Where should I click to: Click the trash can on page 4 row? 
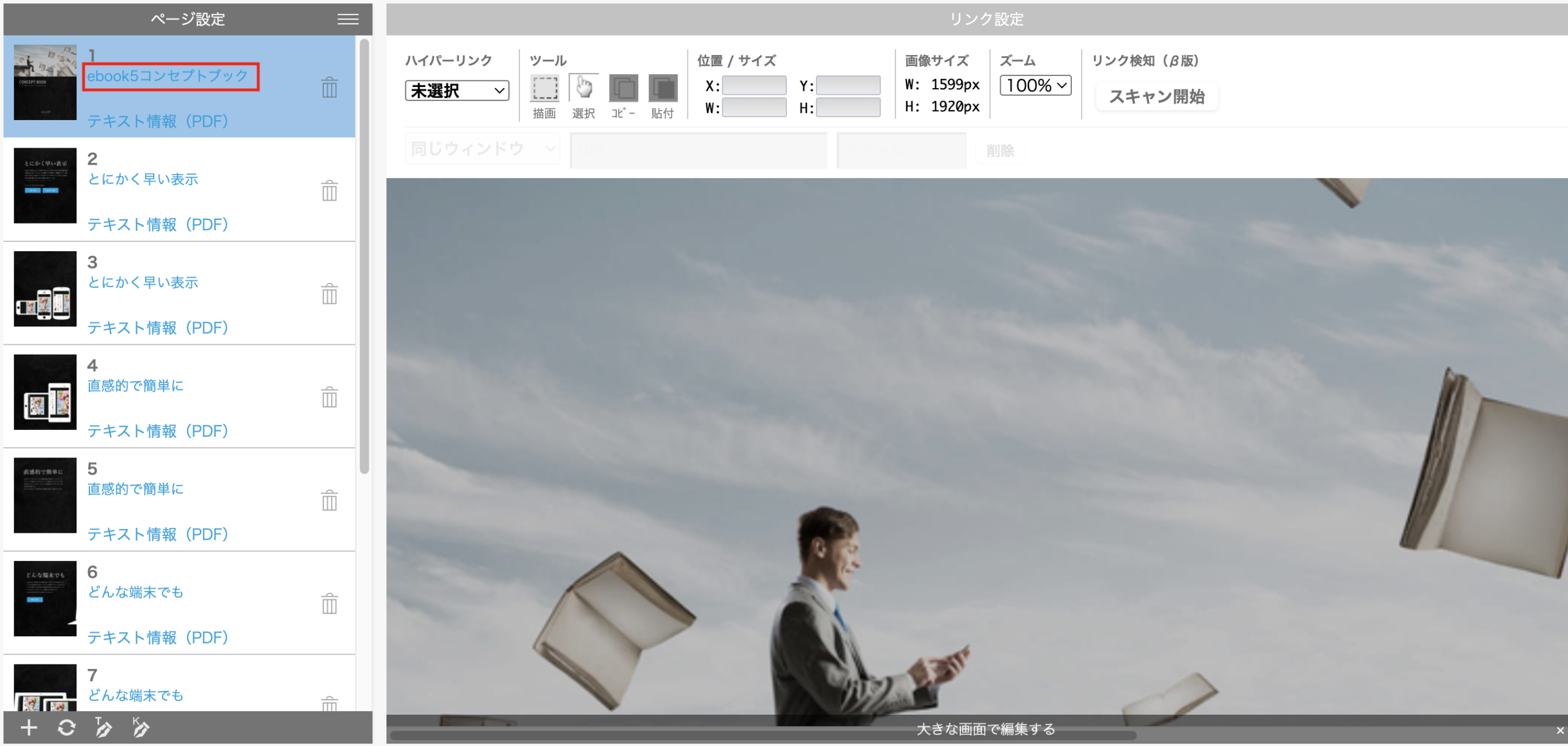click(x=330, y=397)
